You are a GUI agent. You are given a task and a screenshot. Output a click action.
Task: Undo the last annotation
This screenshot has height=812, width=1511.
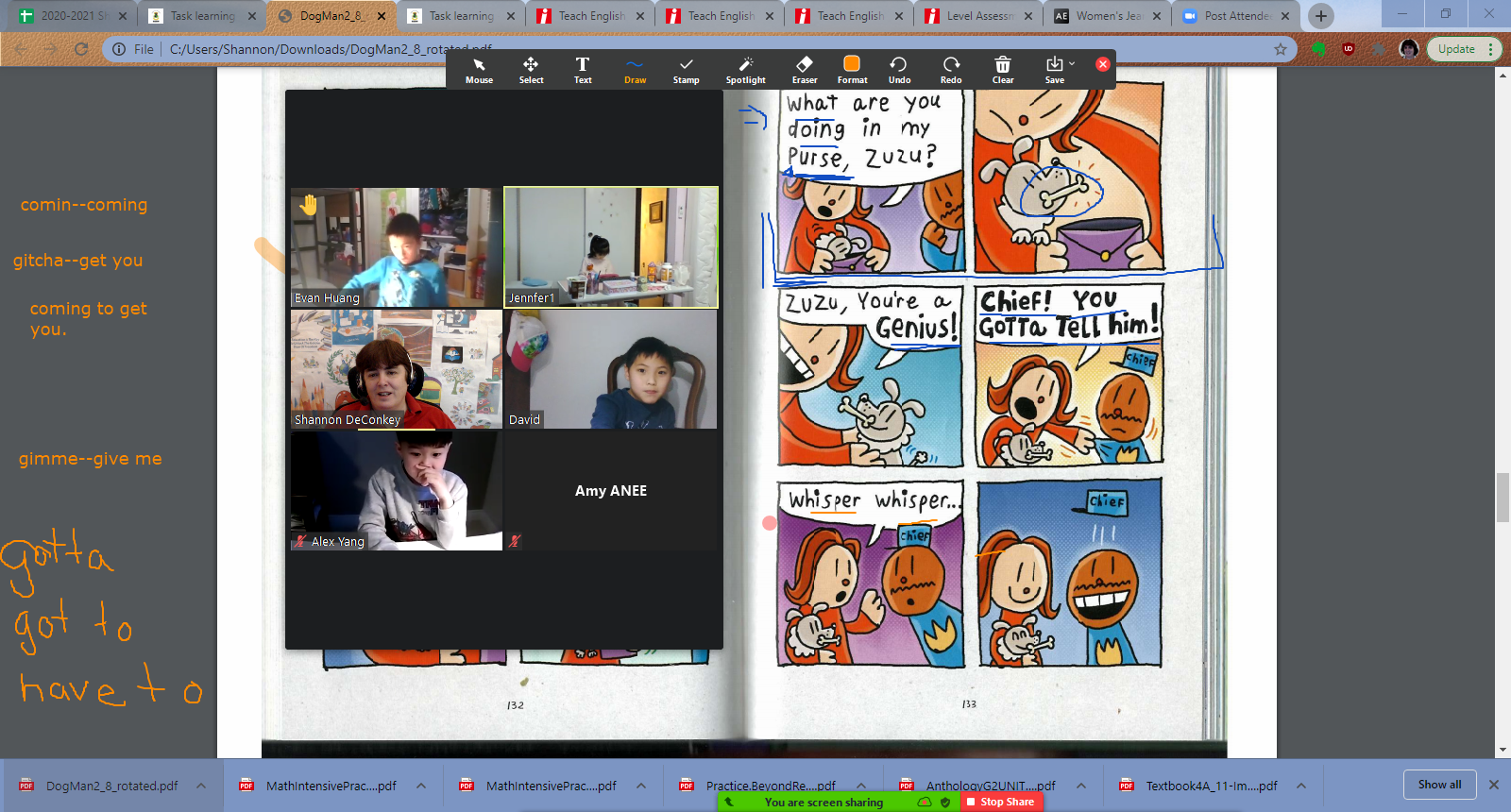[899, 70]
